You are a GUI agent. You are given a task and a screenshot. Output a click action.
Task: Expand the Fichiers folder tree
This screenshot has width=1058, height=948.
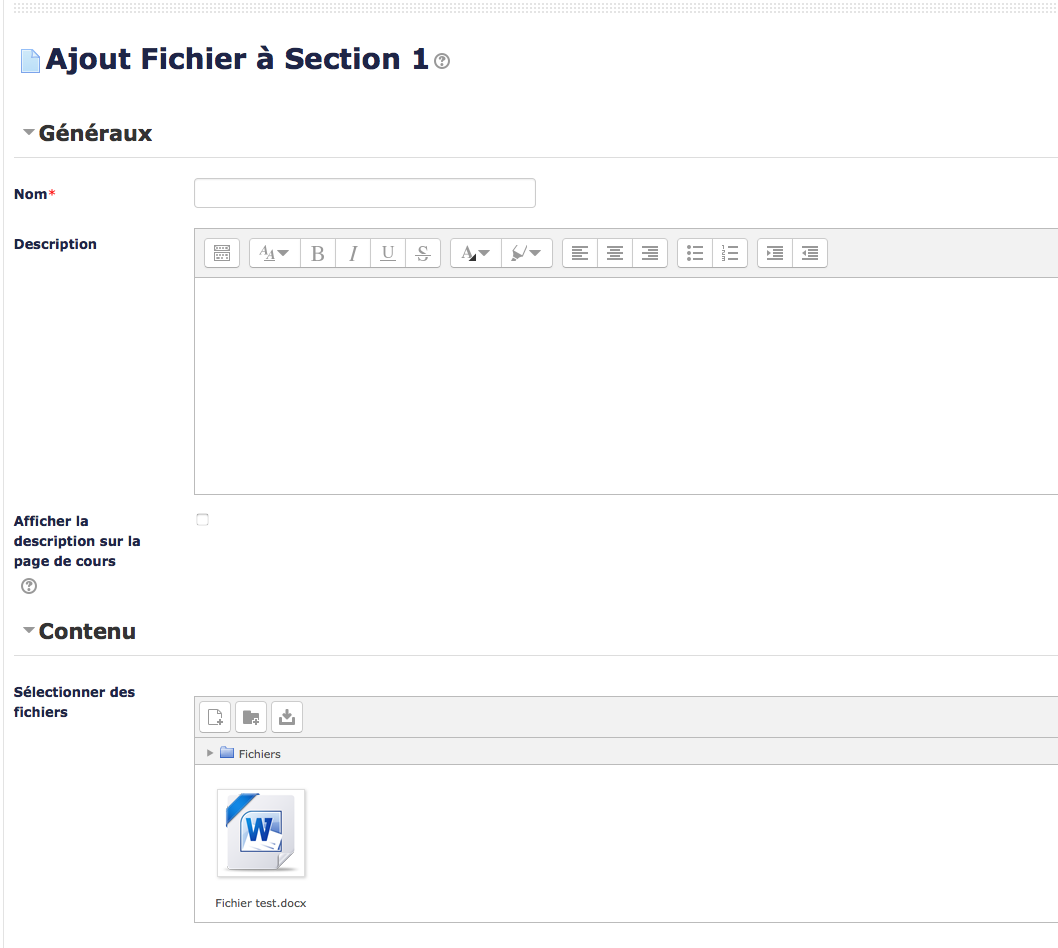tap(210, 753)
